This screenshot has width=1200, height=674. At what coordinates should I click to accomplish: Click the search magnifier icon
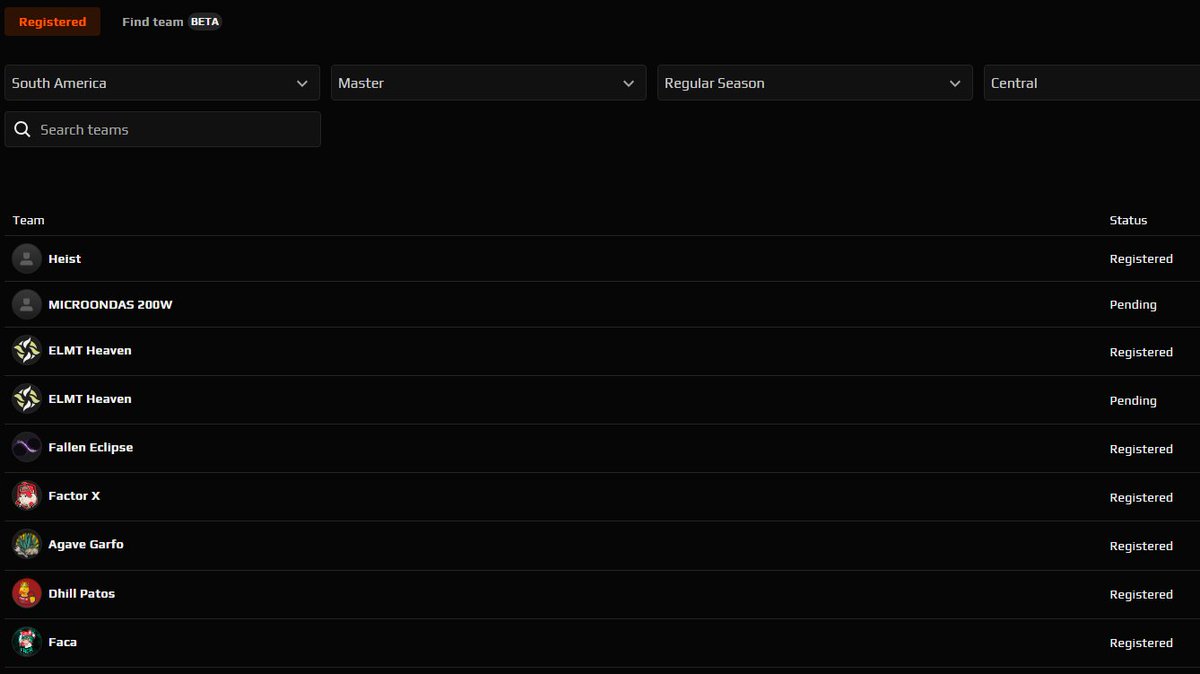pos(23,130)
